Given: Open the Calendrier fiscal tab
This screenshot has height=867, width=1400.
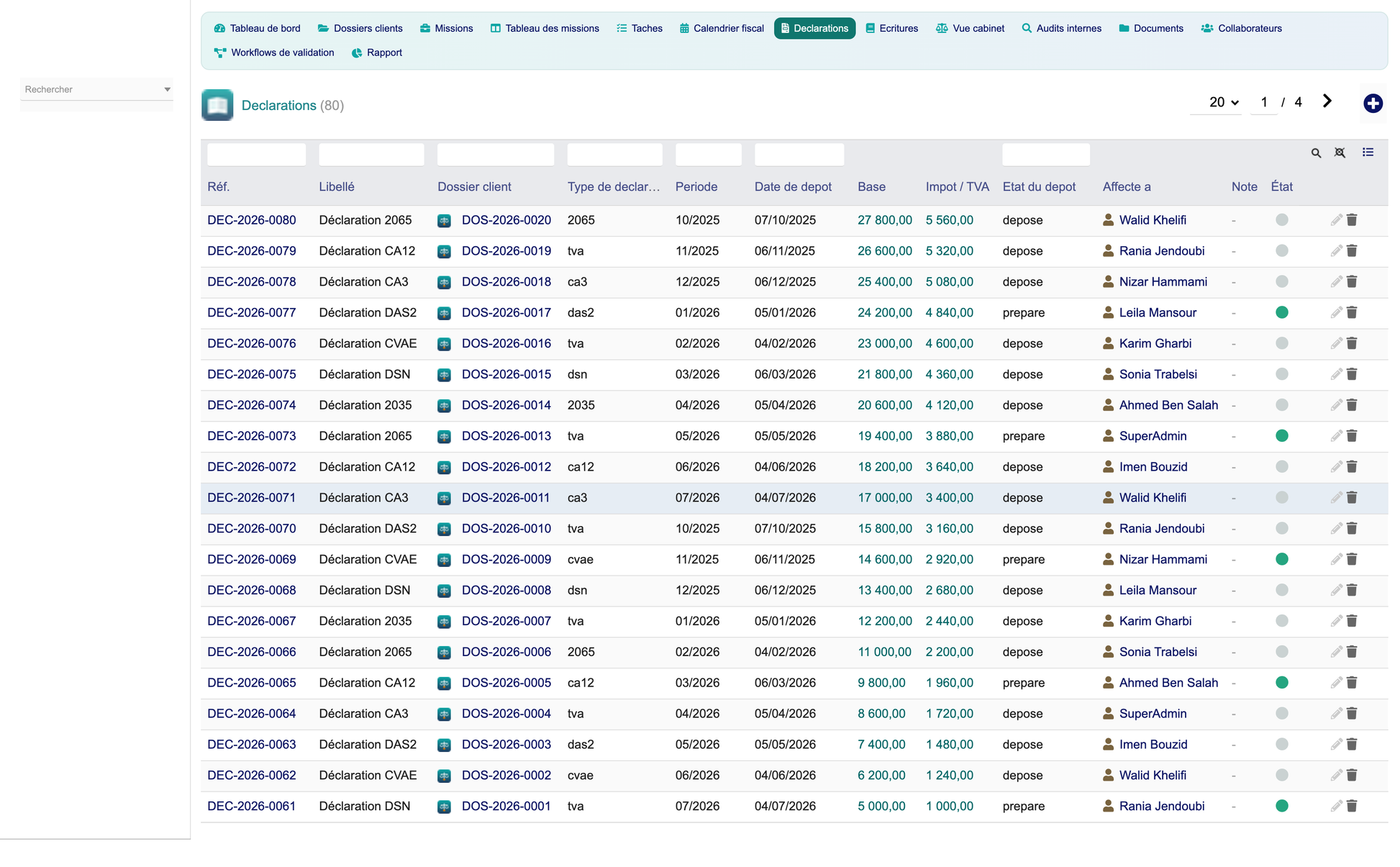Looking at the screenshot, I should click(x=722, y=29).
